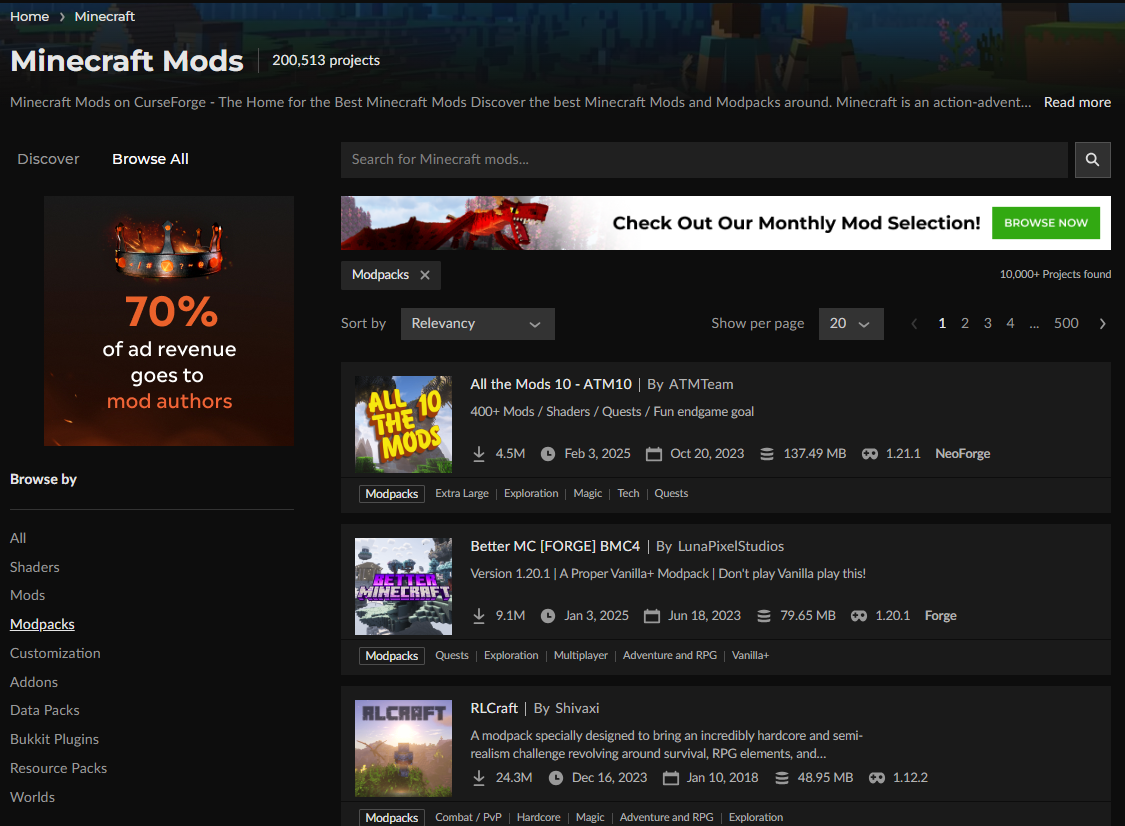1125x826 pixels.
Task: Click Minecraft breadcrumb link
Action: tap(105, 17)
